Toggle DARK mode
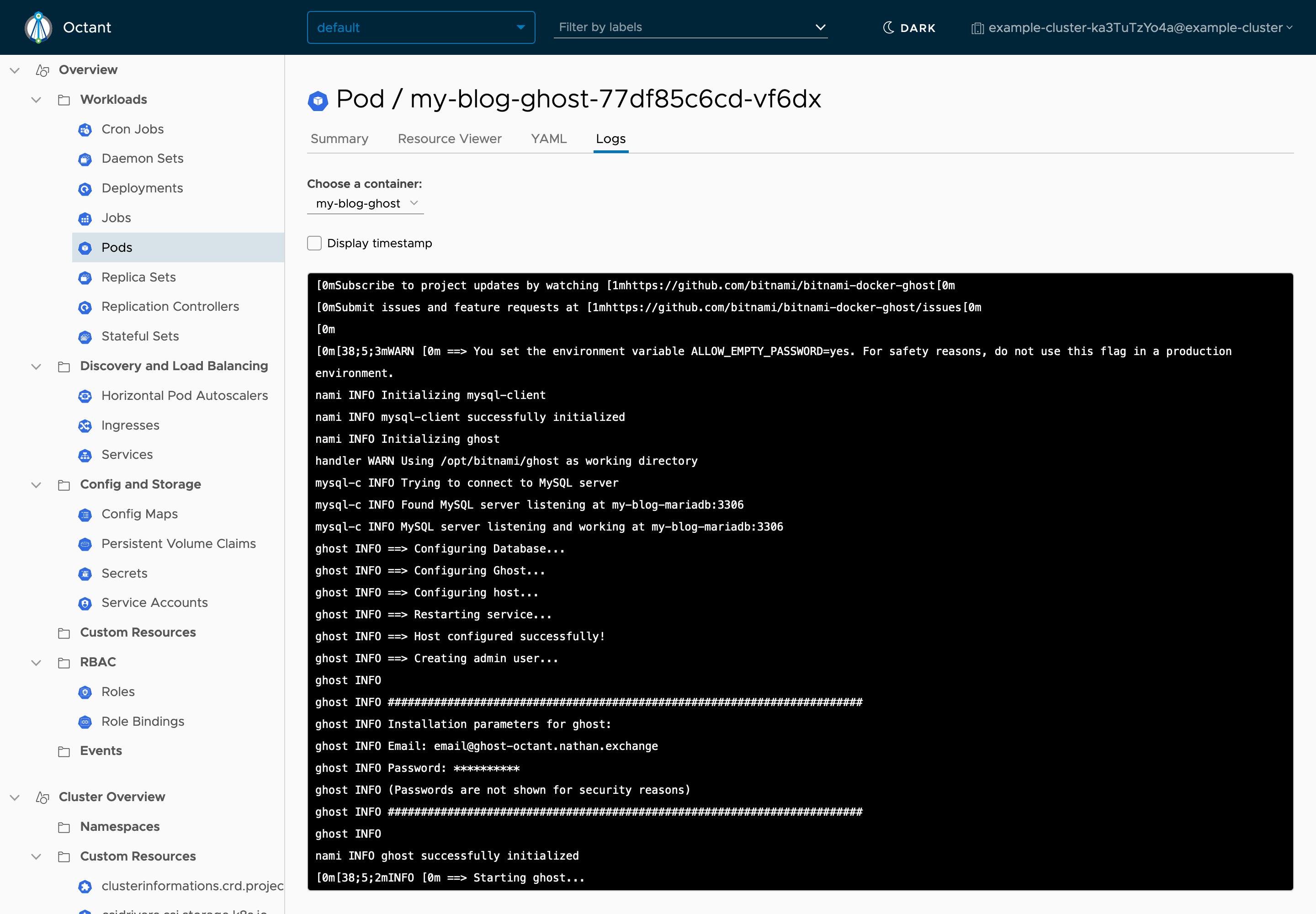This screenshot has width=1316, height=914. [909, 27]
